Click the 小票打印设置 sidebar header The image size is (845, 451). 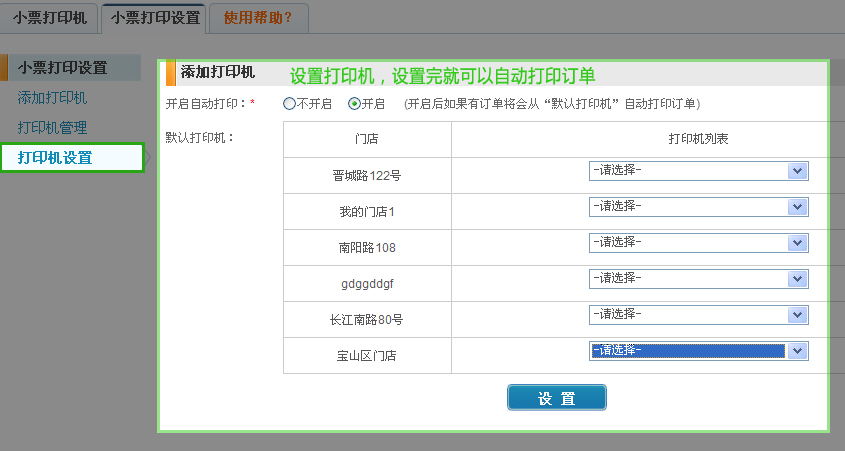(x=62, y=68)
